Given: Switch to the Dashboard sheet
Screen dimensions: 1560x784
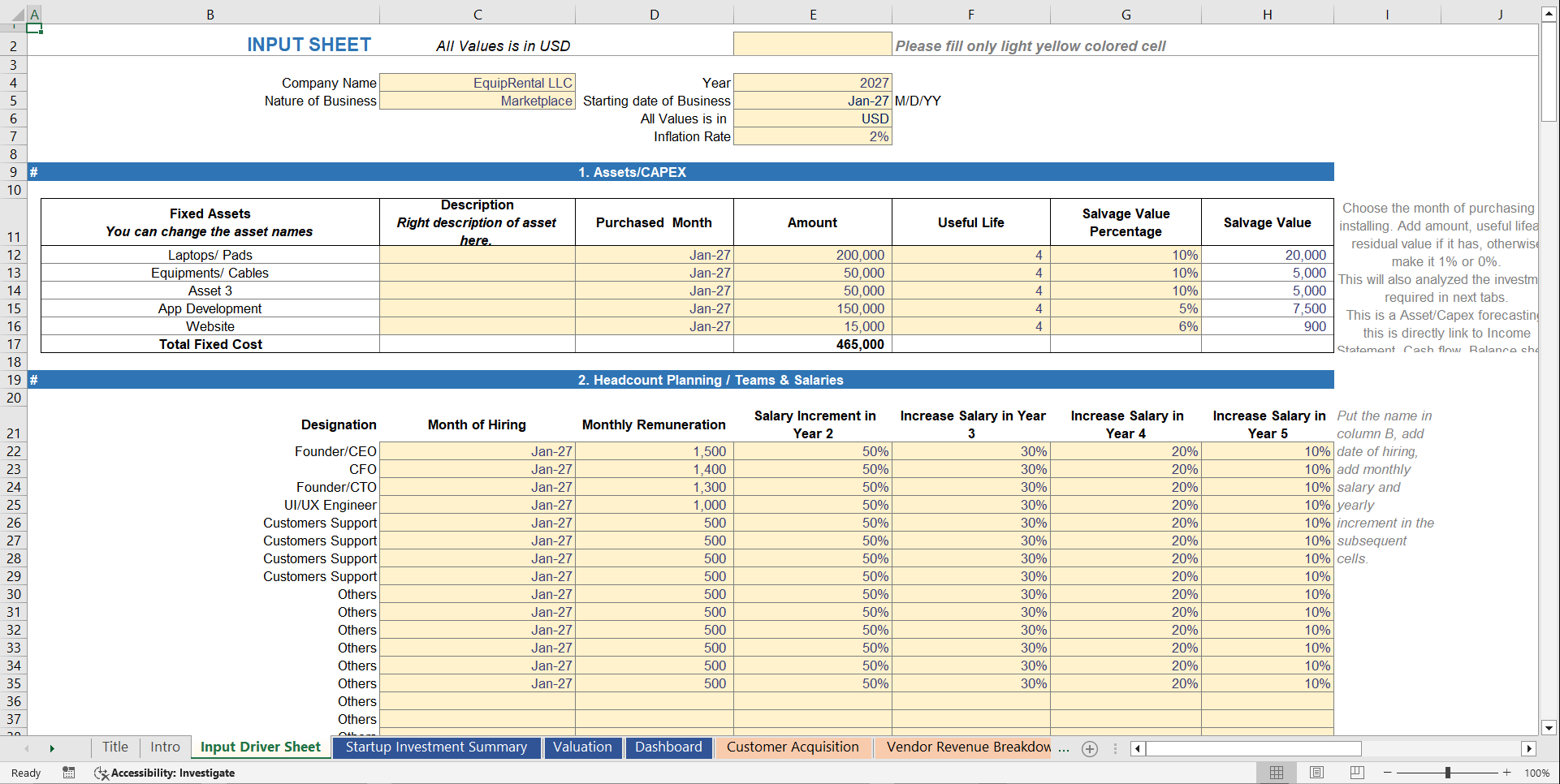Looking at the screenshot, I should click(668, 747).
